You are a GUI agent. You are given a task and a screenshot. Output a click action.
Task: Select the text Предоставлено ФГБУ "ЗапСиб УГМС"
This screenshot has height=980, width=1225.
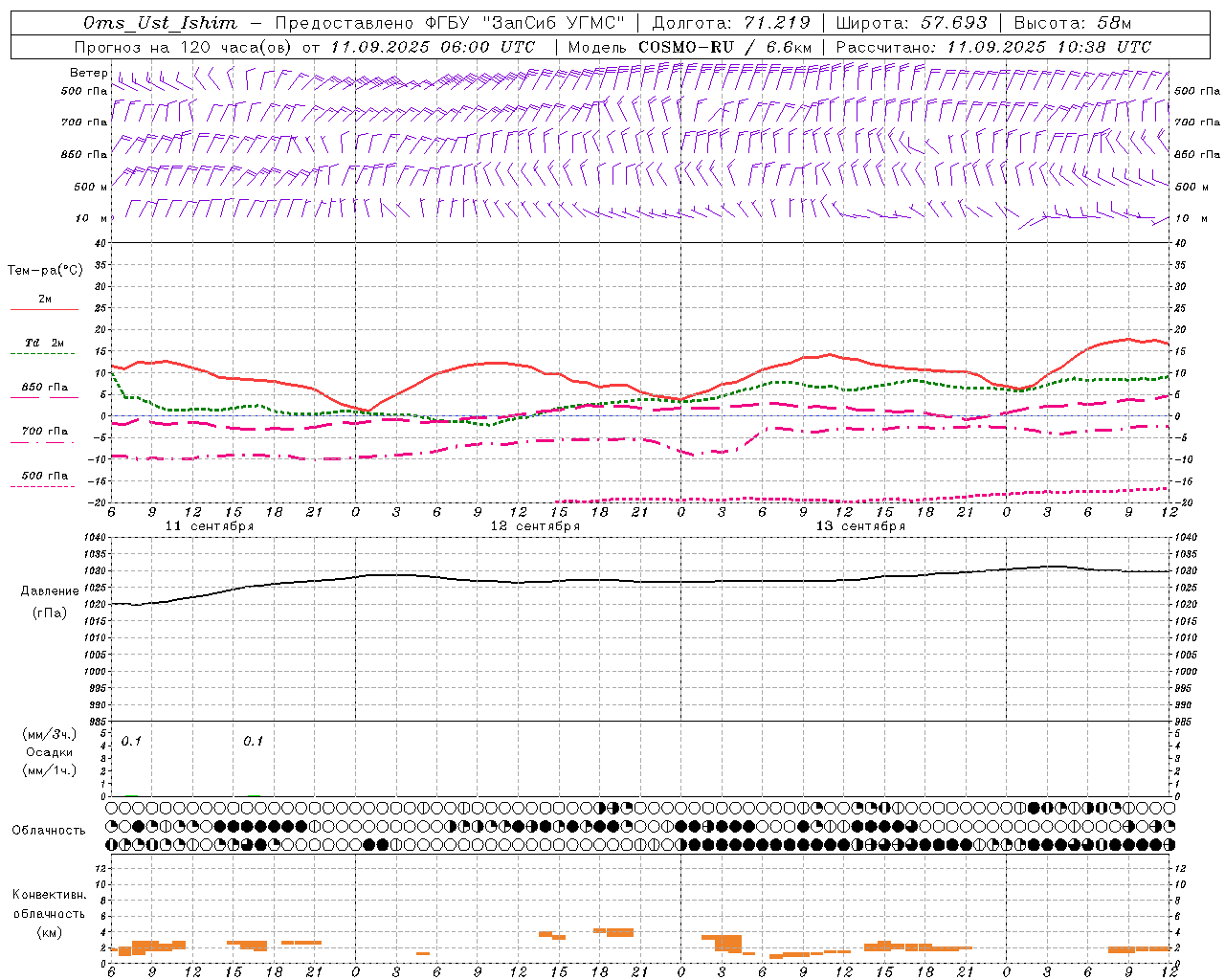450,23
